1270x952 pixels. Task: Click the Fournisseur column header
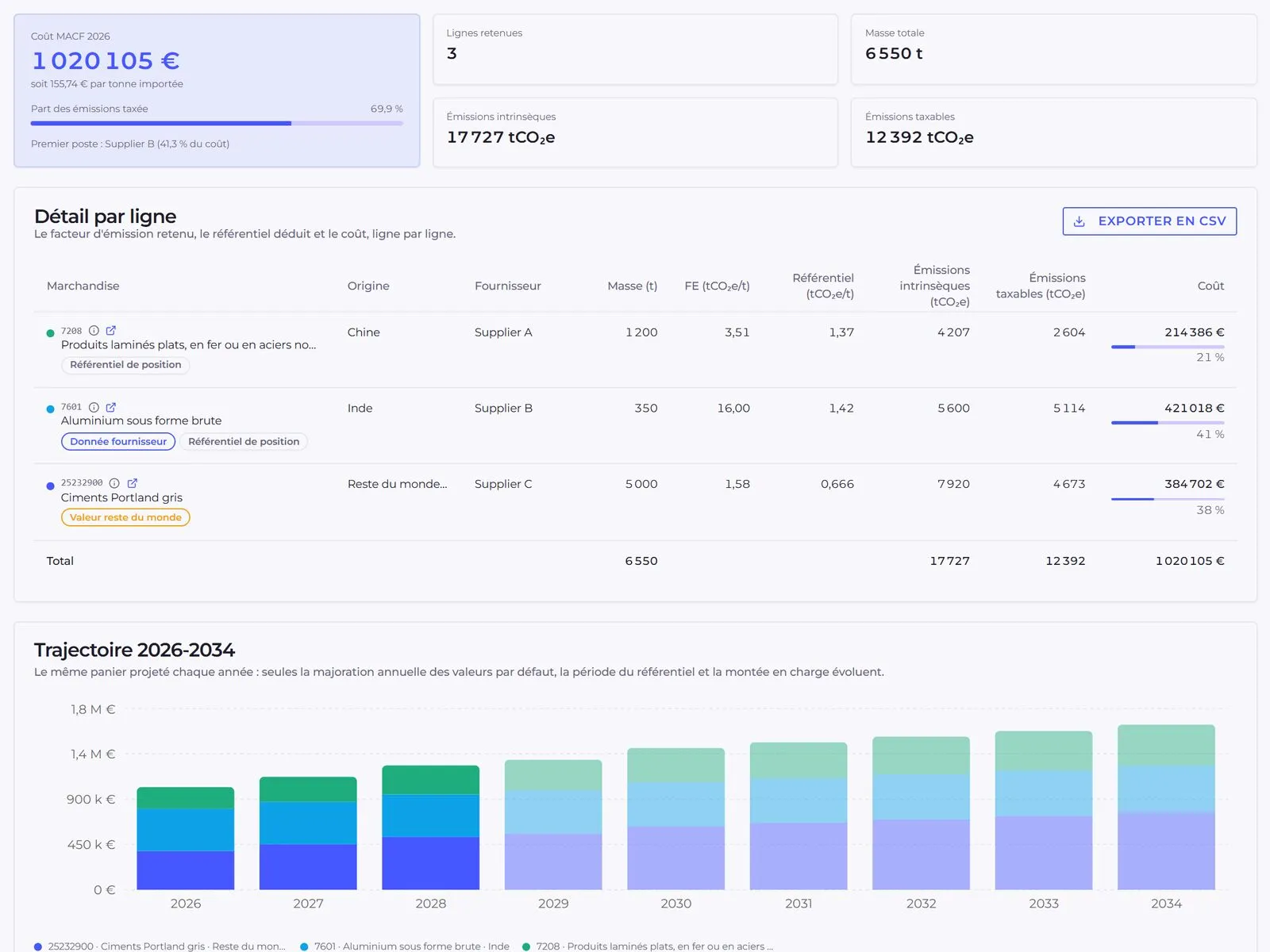[508, 286]
